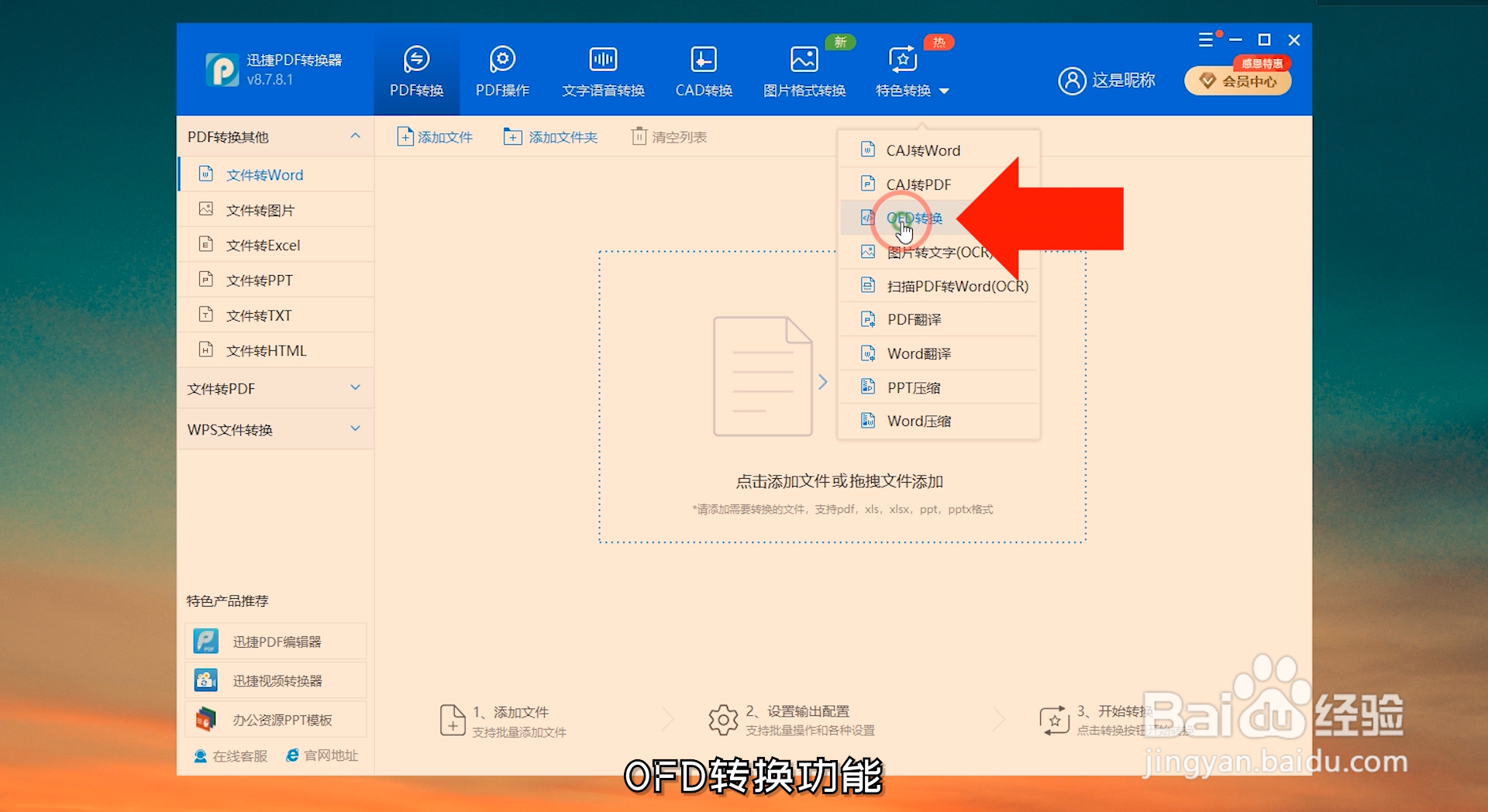Click the 迅捷PDF转换器 app logo
The height and width of the screenshot is (812, 1488).
222,70
